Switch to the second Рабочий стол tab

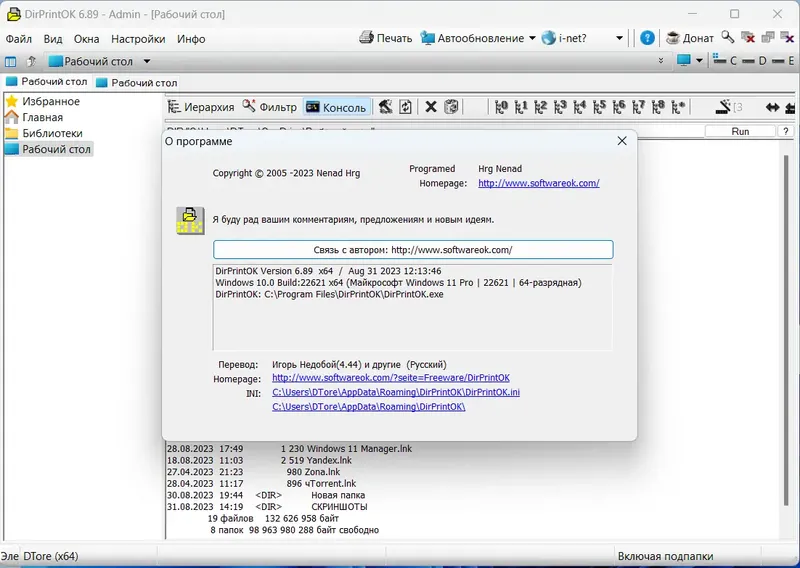(137, 83)
